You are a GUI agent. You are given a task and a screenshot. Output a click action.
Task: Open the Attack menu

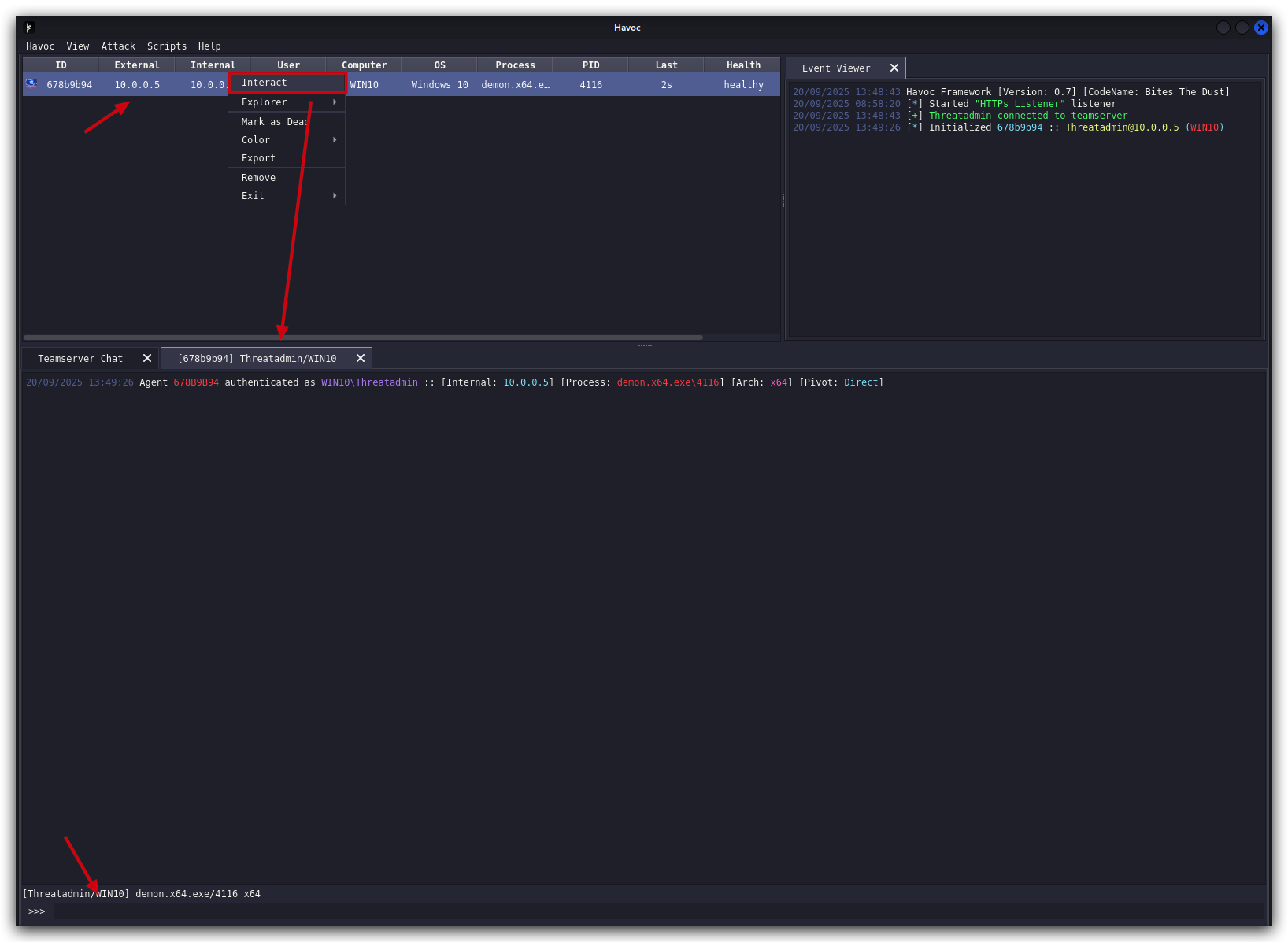[x=118, y=46]
